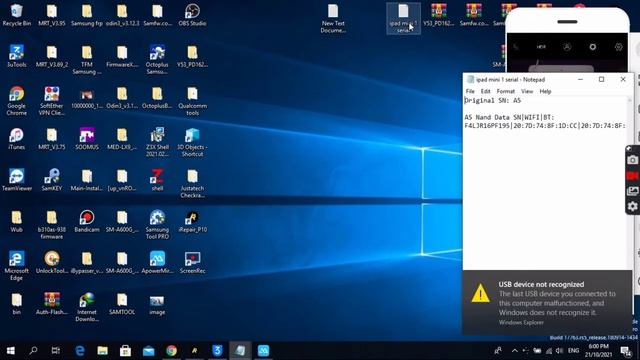Open the Samsung Tool PRO shortcut
Screen dimensions: 640x360
click(x=157, y=224)
